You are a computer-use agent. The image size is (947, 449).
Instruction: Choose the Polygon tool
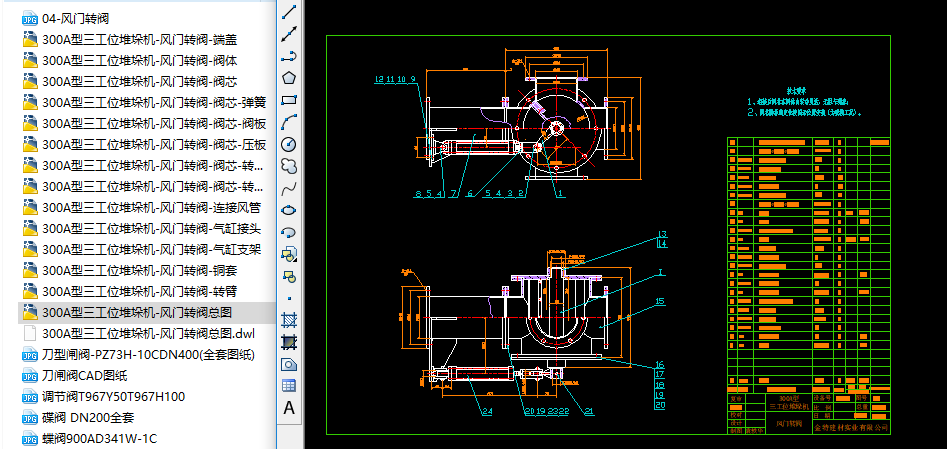tap(289, 78)
